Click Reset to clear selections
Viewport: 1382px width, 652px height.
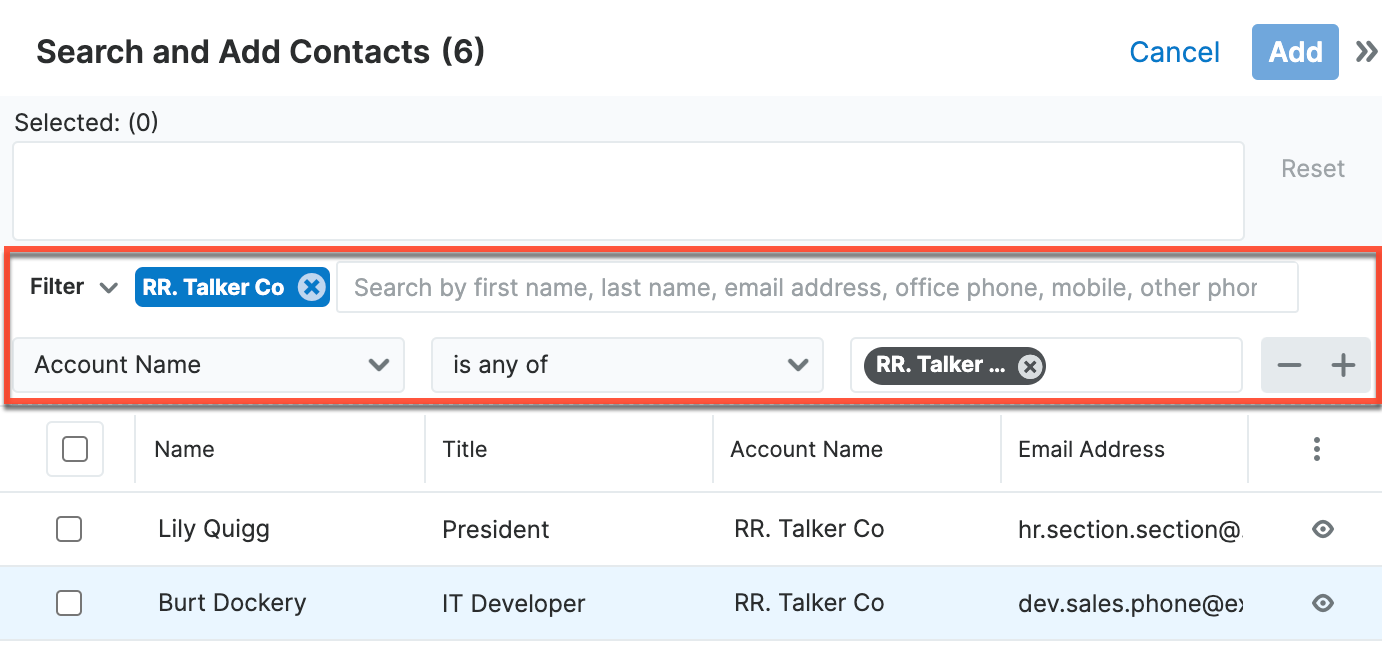pos(1312,168)
